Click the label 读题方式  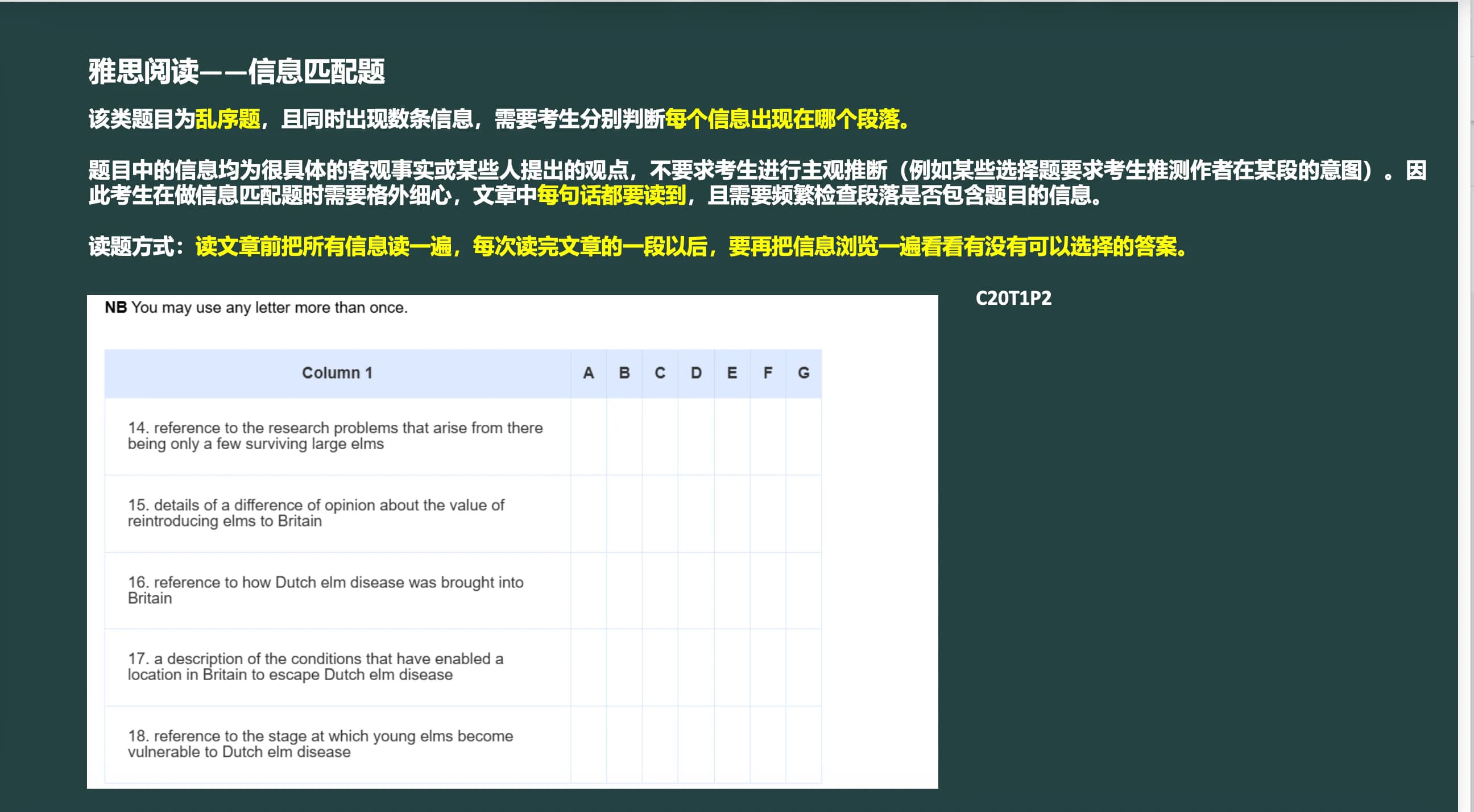(x=131, y=247)
